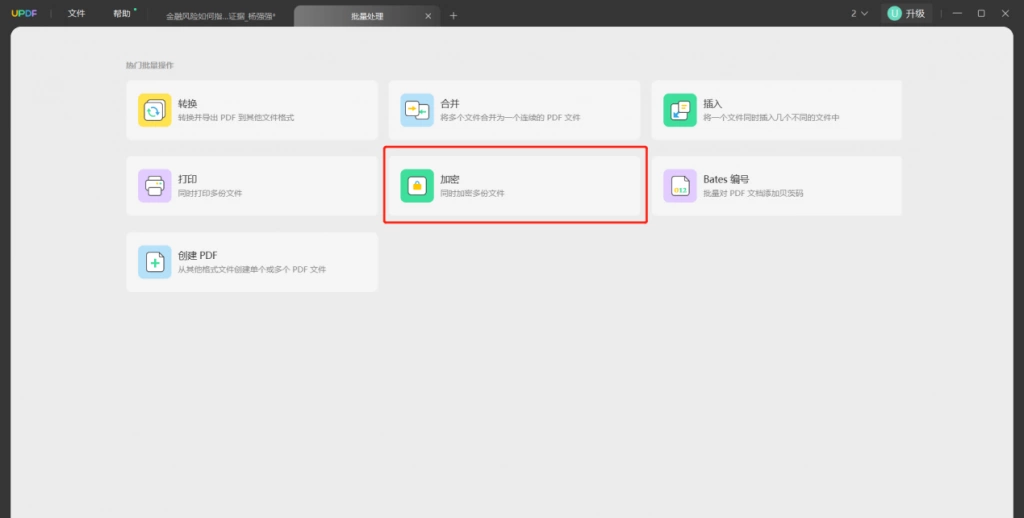Viewport: 1024px width, 518px height.
Task: Click the 创建 PDF plus icon
Action: 154,262
